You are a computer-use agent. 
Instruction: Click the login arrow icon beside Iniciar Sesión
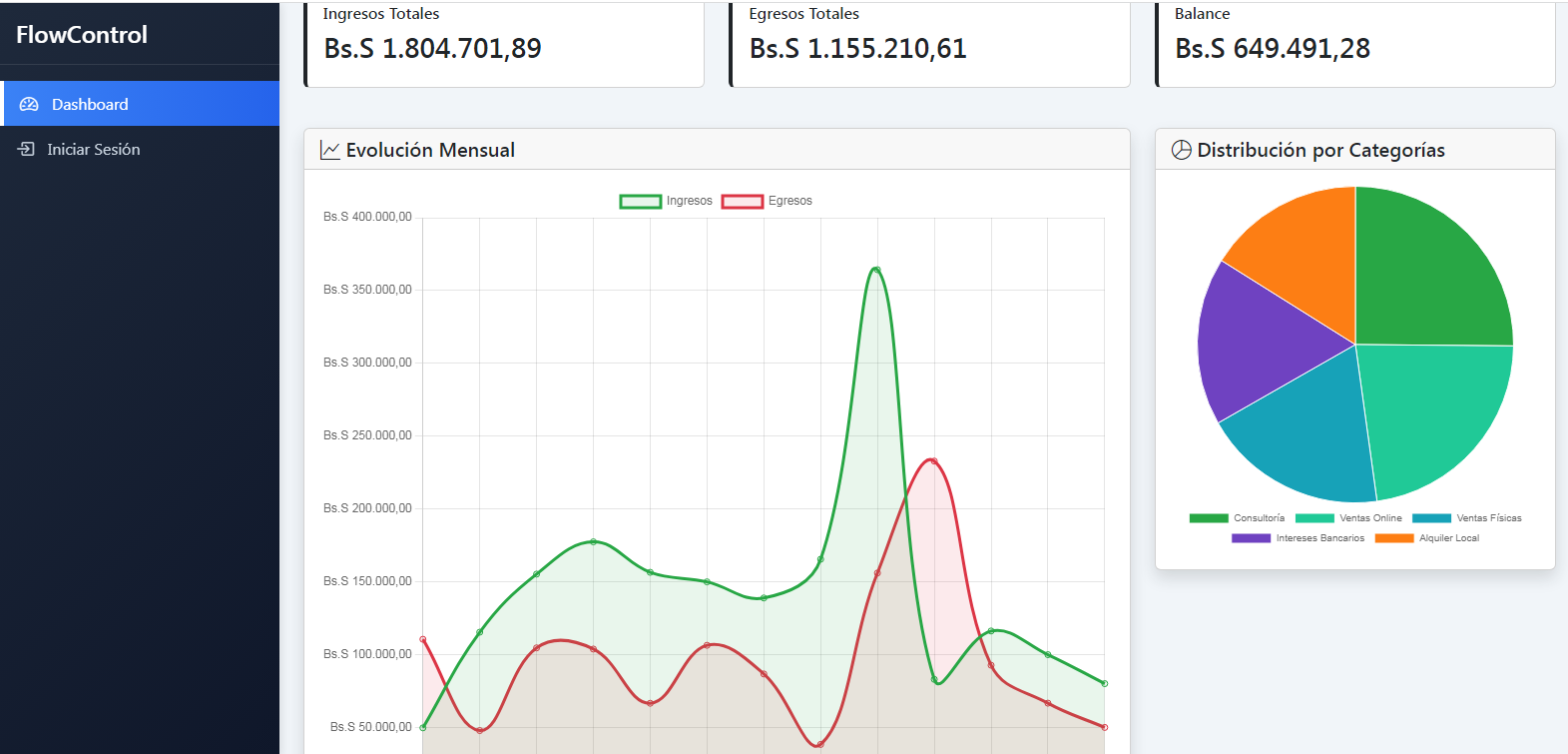(26, 149)
